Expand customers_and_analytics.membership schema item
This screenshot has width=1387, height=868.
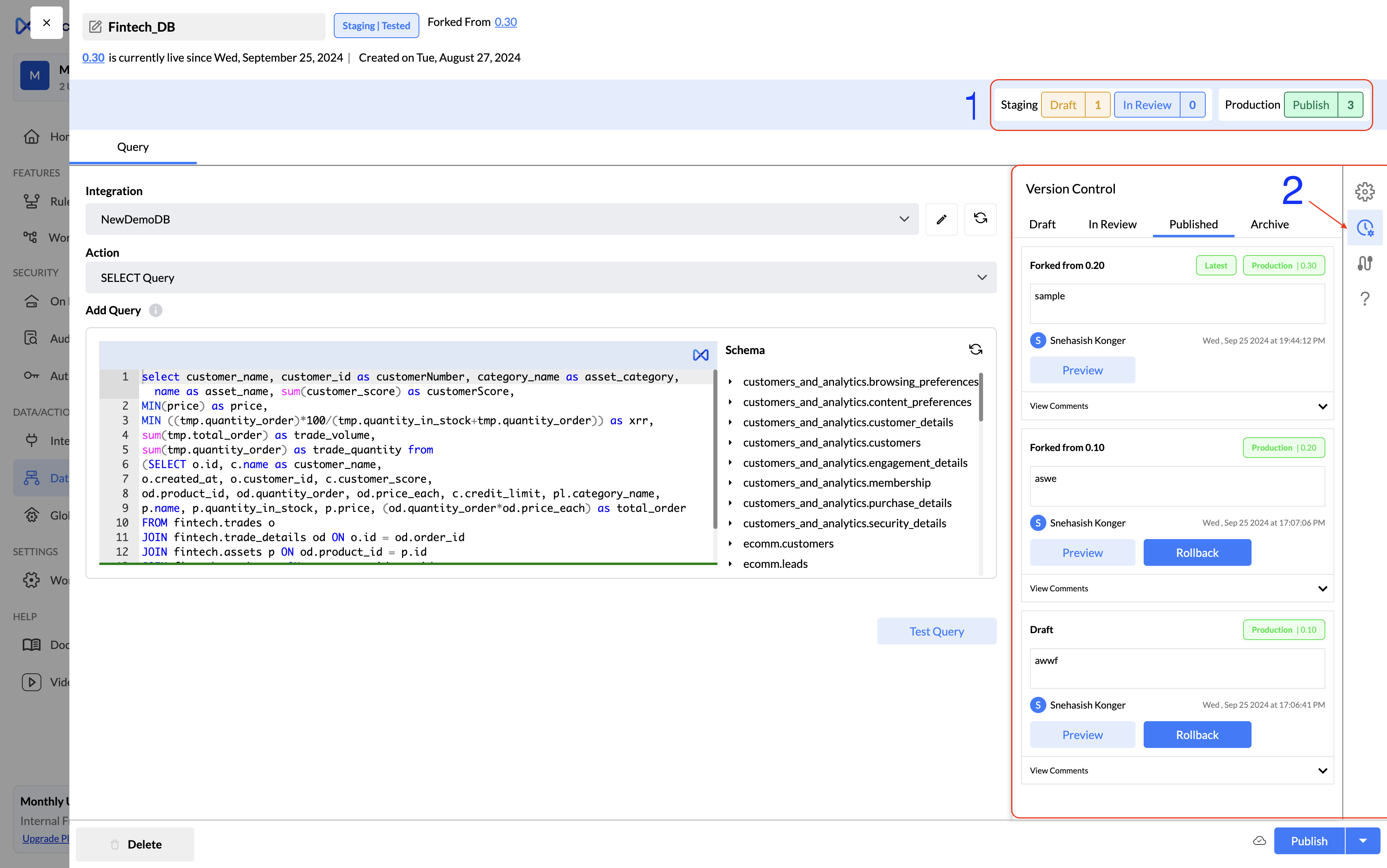click(730, 483)
